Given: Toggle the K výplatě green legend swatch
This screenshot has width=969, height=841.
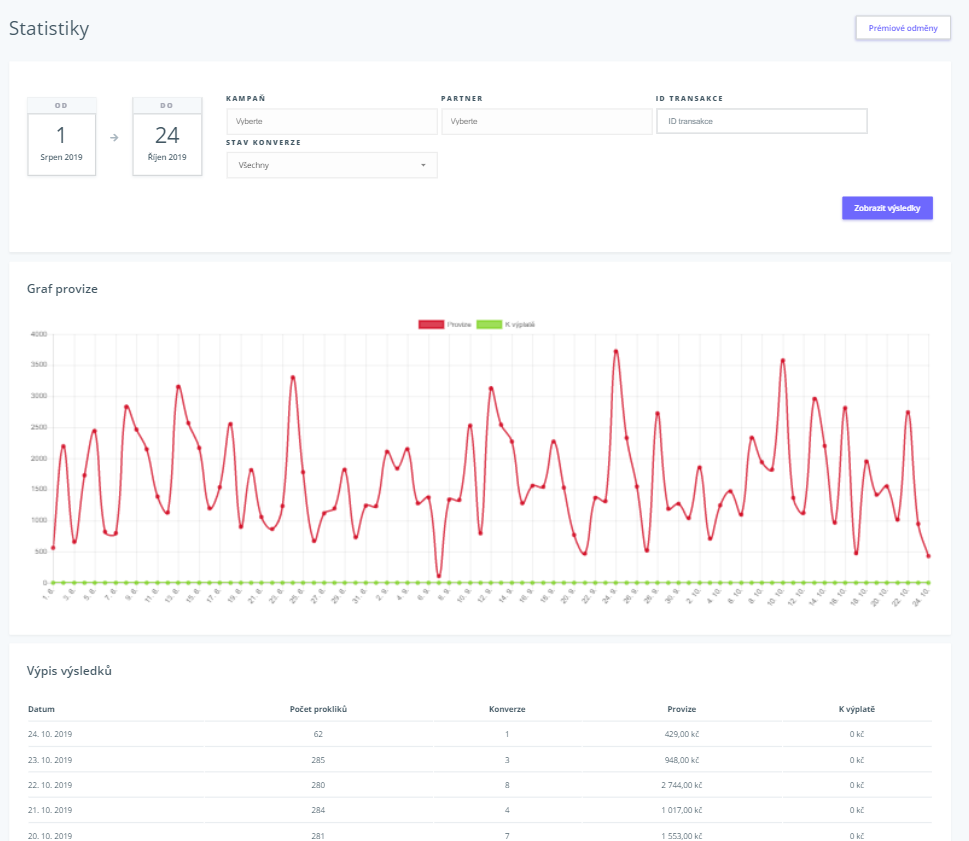Looking at the screenshot, I should (489, 325).
